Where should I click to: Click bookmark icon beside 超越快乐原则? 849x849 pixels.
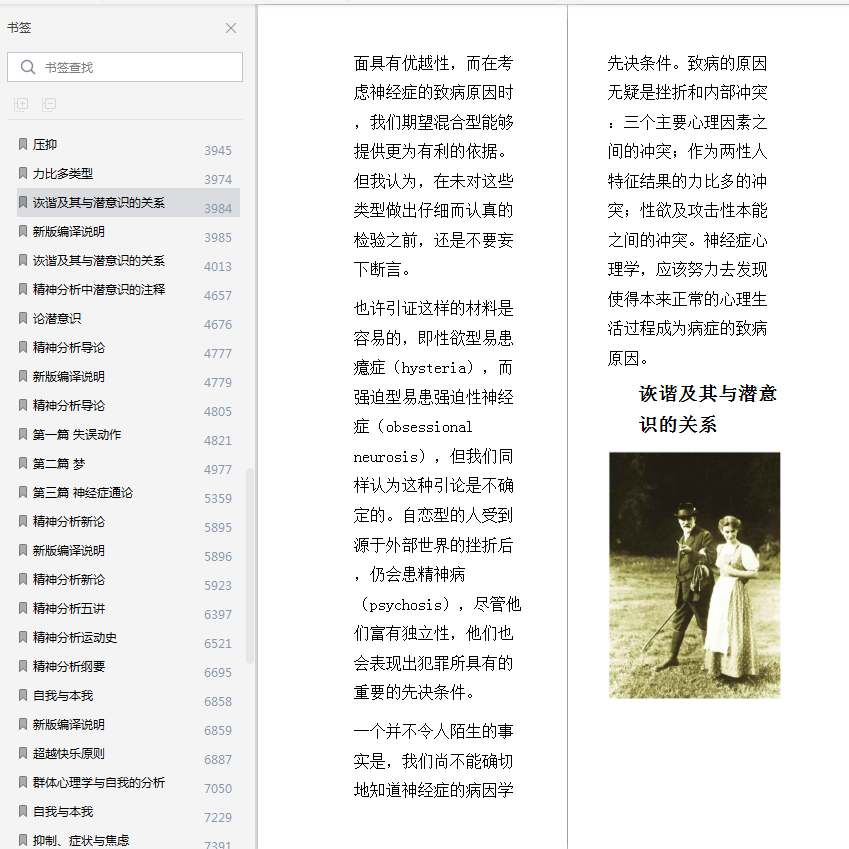23,753
